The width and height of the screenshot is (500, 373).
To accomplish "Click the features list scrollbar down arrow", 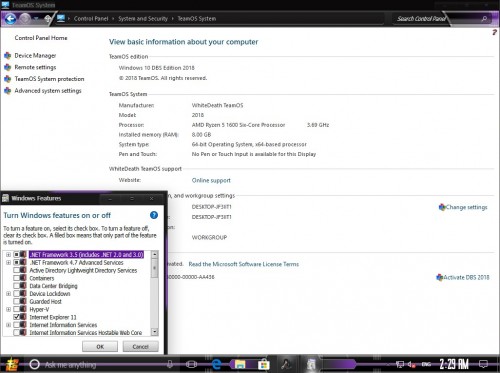I will point(154,332).
